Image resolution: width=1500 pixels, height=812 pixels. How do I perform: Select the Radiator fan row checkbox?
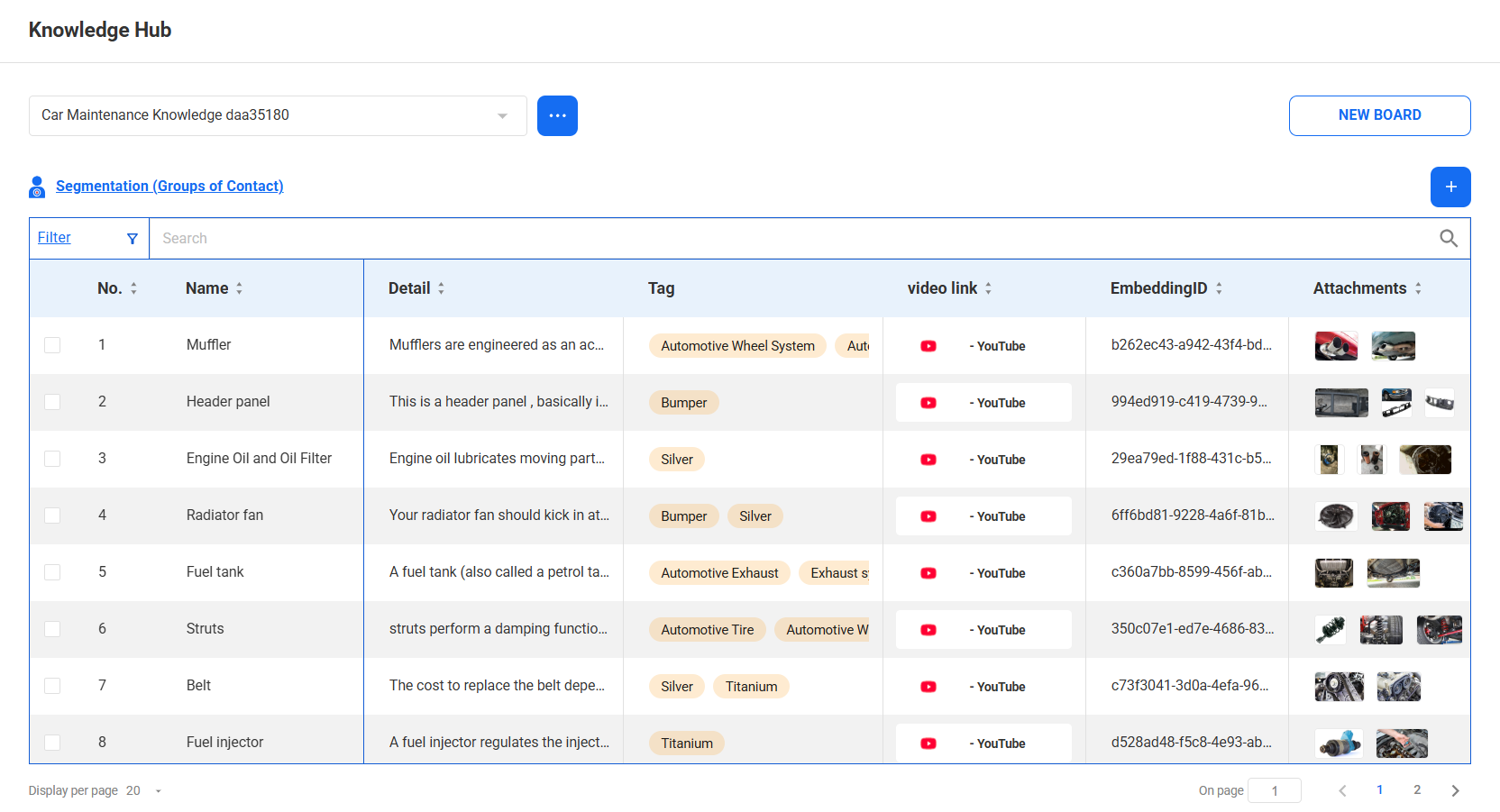coord(52,515)
